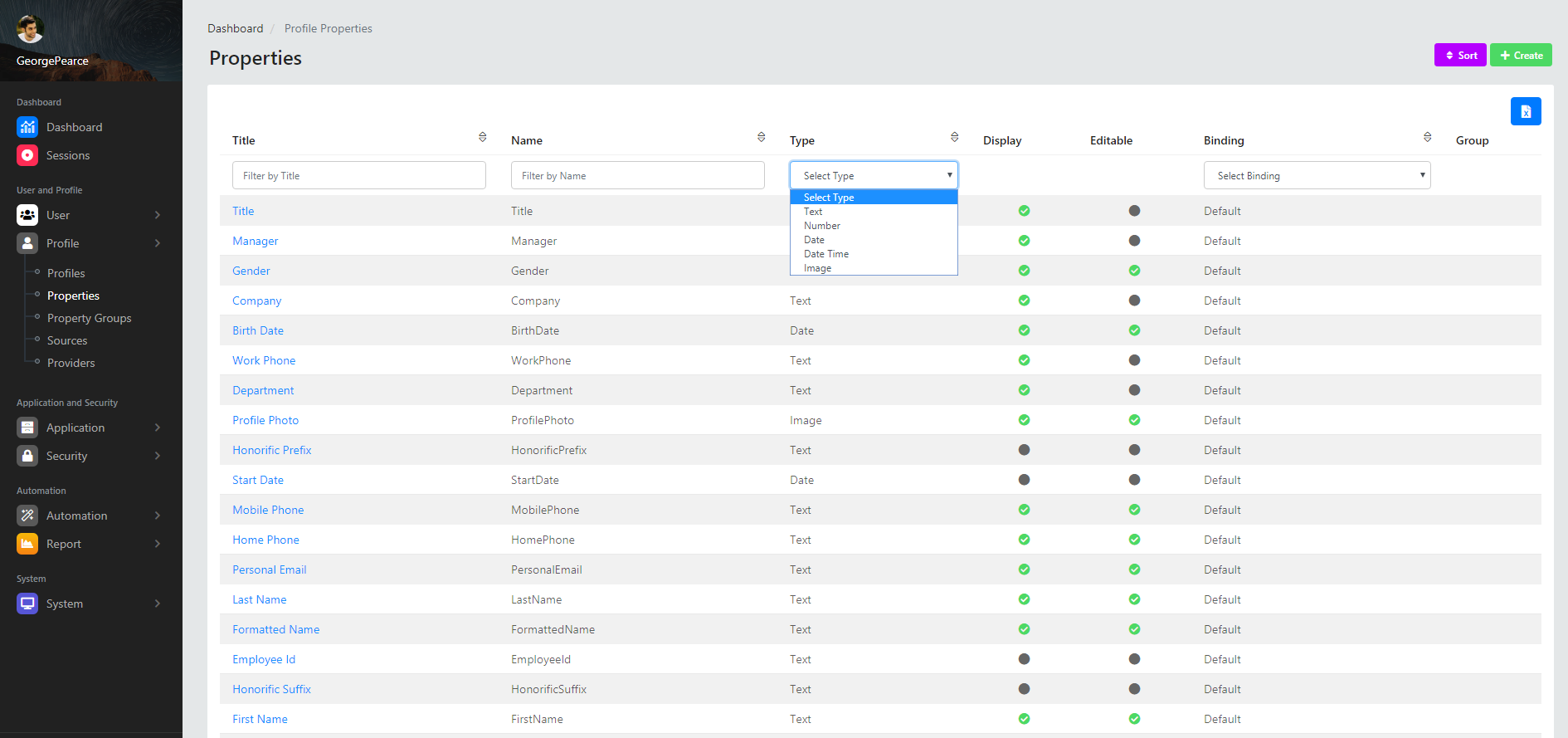Click the Excel export icon button
The image size is (1568, 738).
1525,111
